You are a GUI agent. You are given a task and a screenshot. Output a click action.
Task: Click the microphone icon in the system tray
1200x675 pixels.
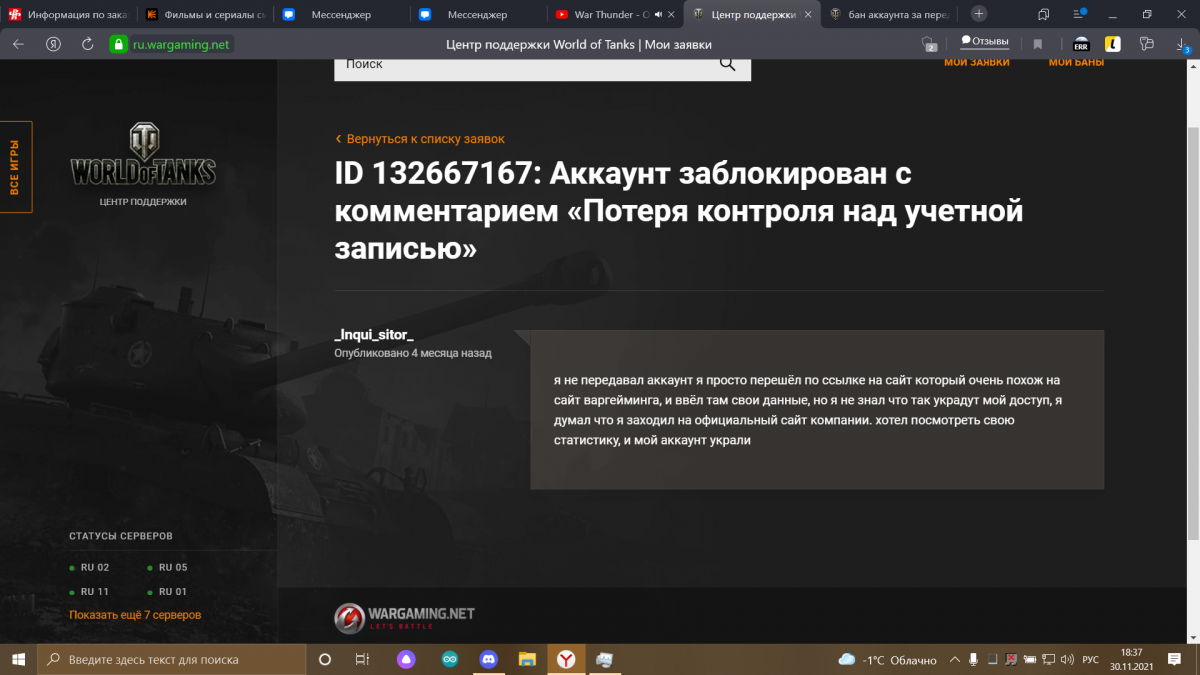click(x=974, y=660)
